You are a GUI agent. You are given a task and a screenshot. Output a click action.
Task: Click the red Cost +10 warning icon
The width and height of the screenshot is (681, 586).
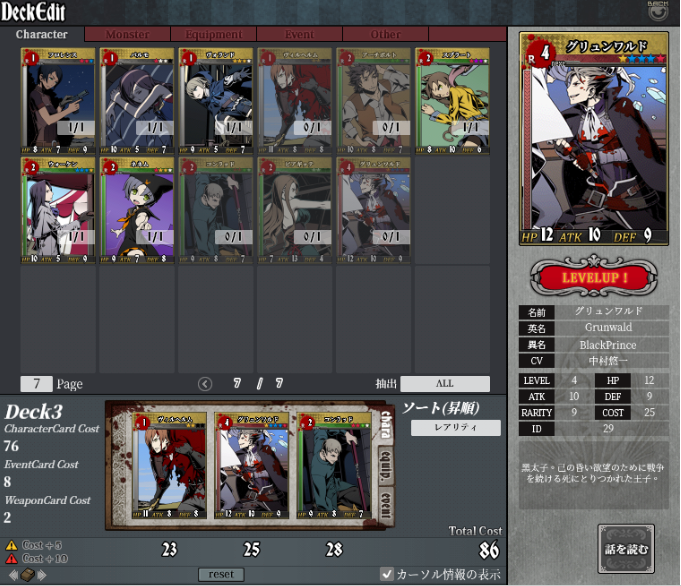(11, 559)
